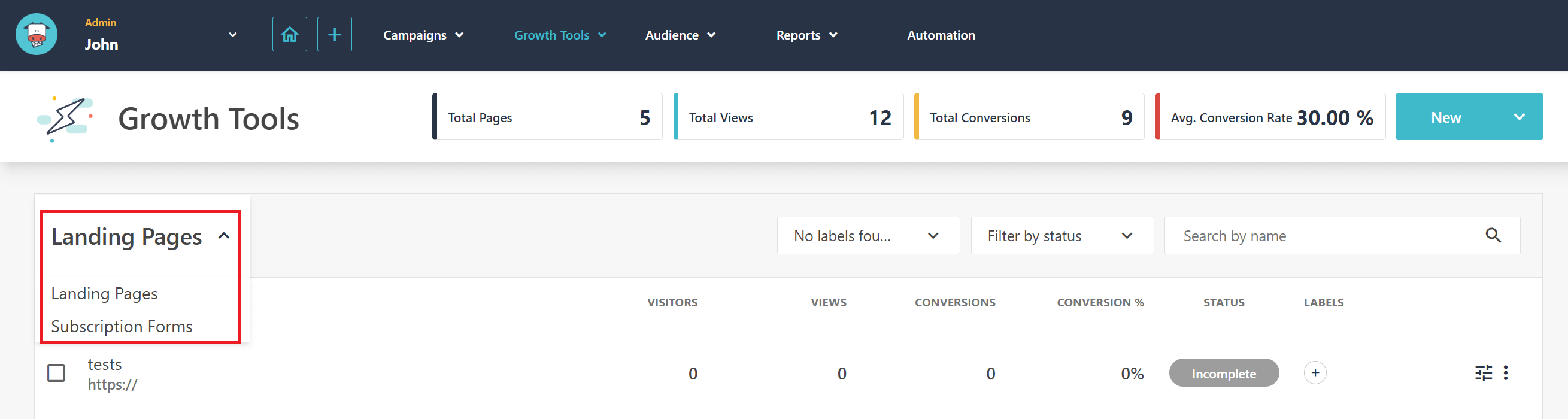The height and width of the screenshot is (419, 1568).
Task: Open three-dot more menu for tests row
Action: pyautogui.click(x=1505, y=373)
